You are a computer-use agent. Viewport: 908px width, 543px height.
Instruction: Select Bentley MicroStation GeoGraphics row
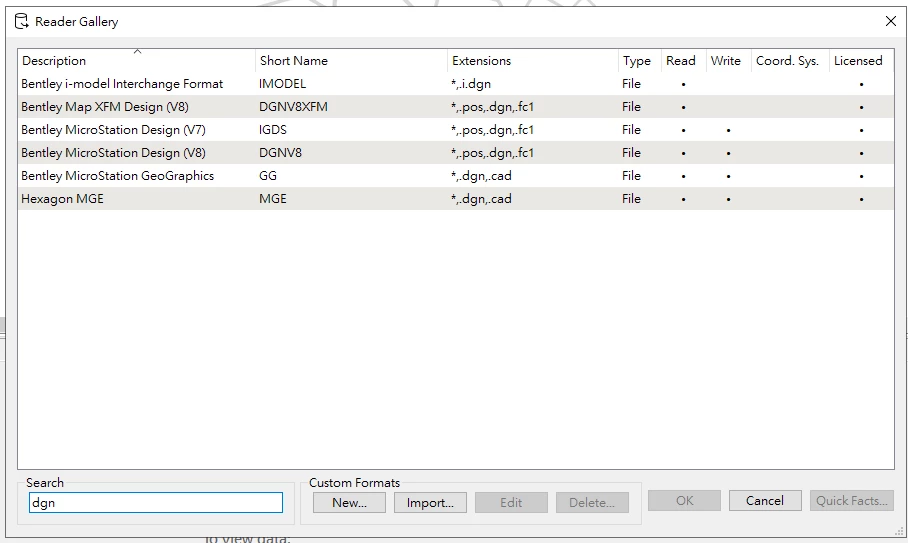(x=456, y=175)
